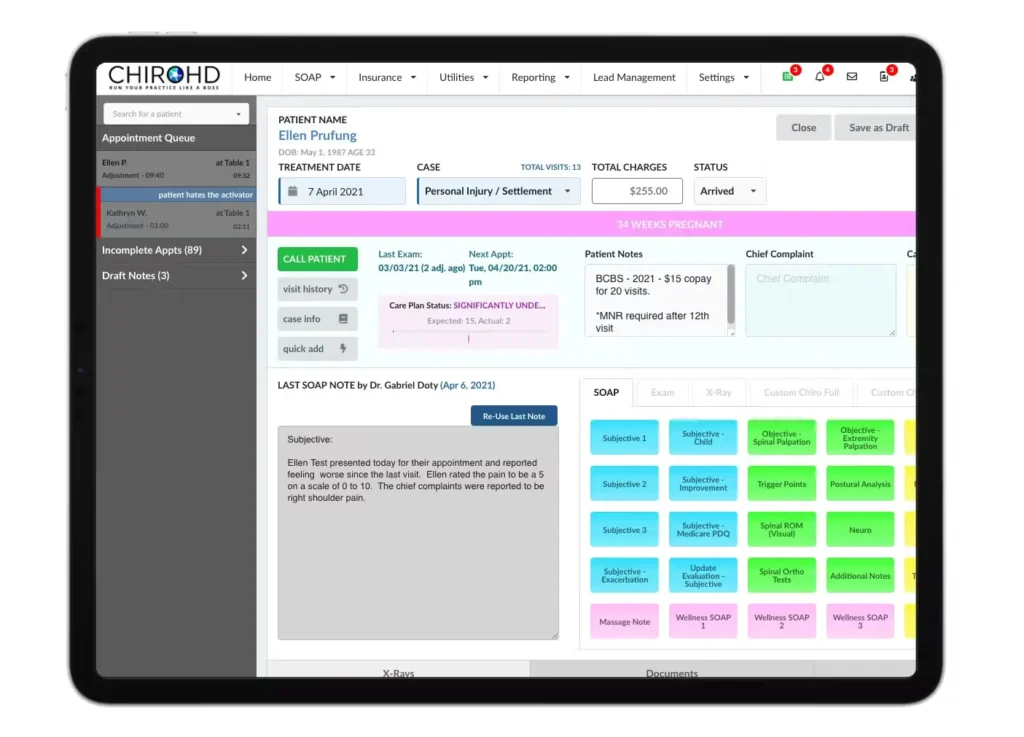
Task: Expand the Draft Notes (3) section
Action: point(175,276)
